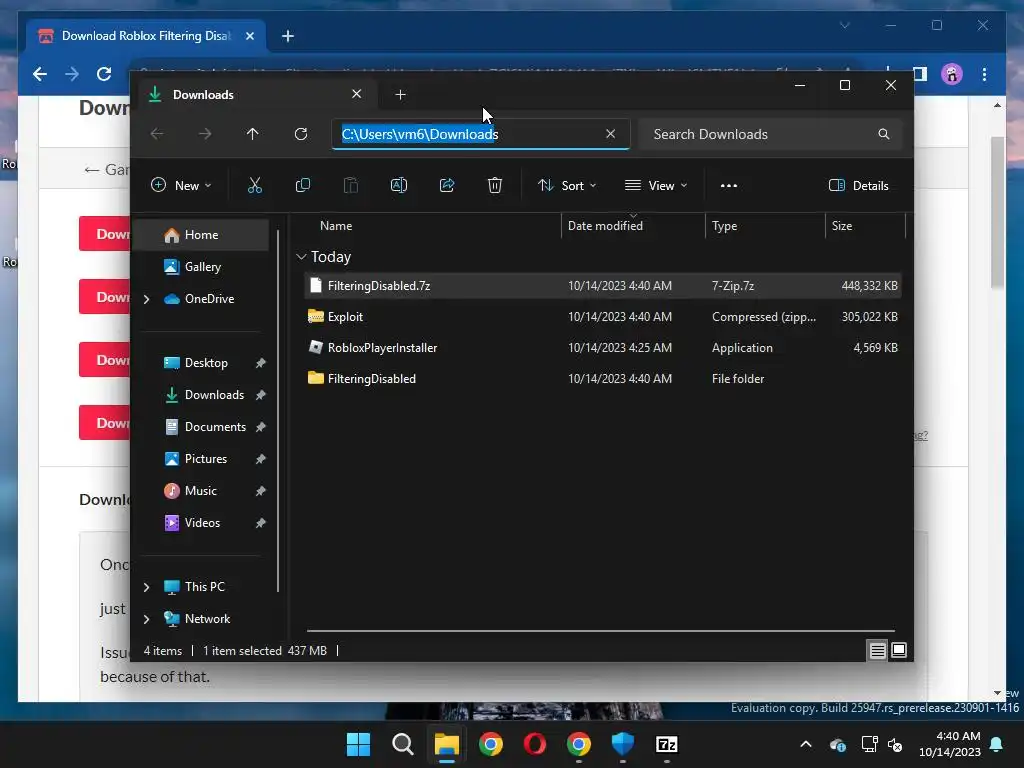Open taskbar Search
The width and height of the screenshot is (1024, 768).
click(403, 744)
